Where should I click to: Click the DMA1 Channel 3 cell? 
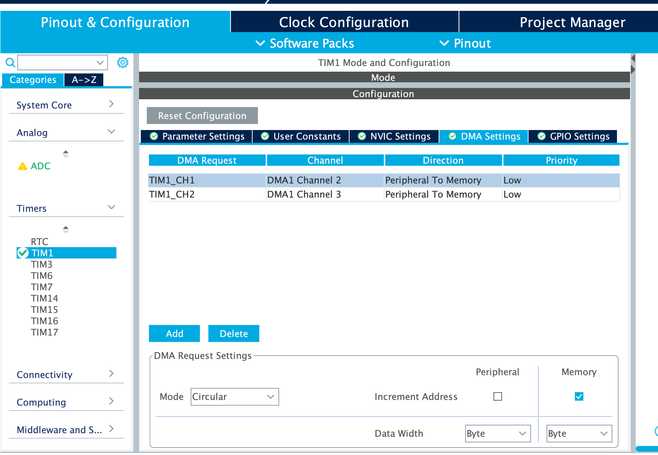click(325, 195)
